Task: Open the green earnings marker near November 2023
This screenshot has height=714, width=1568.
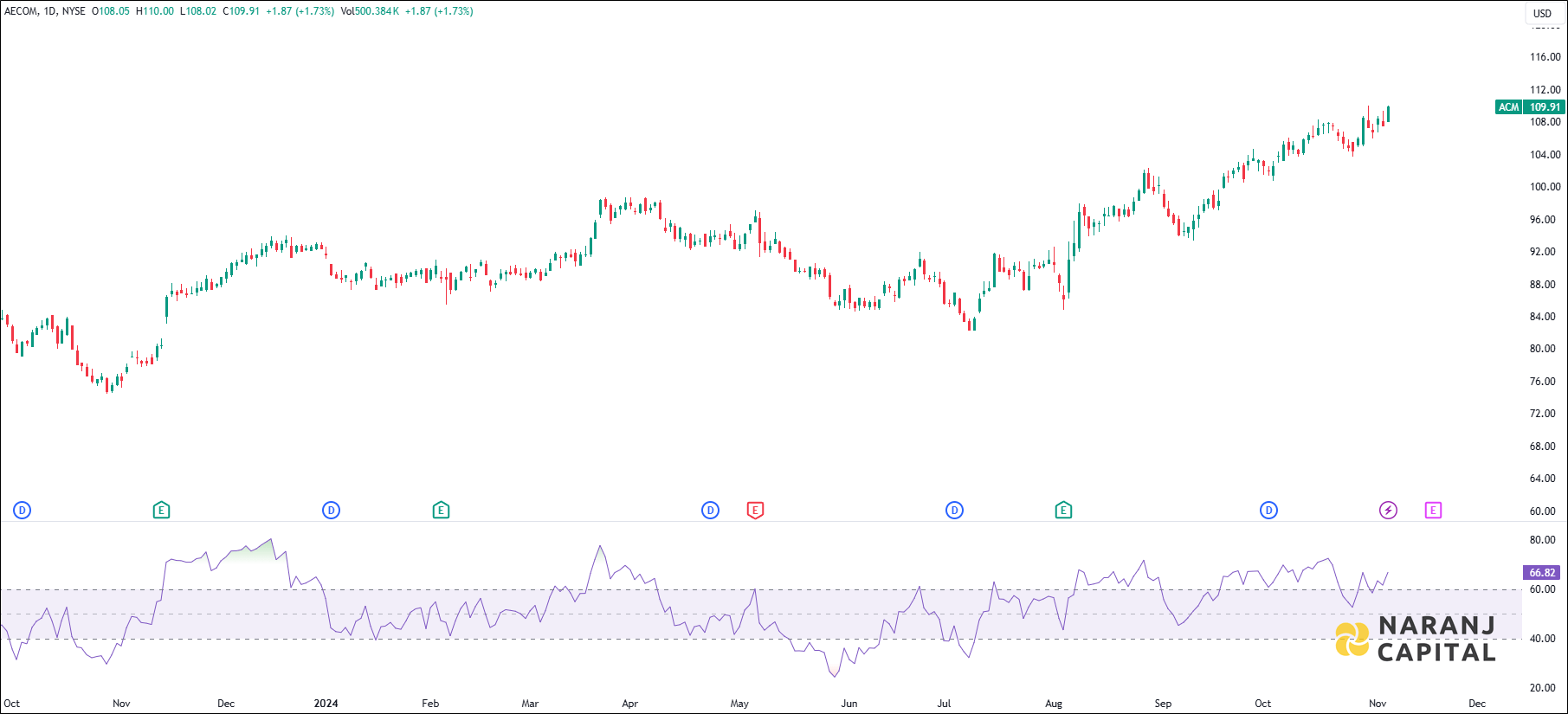Action: [x=161, y=511]
